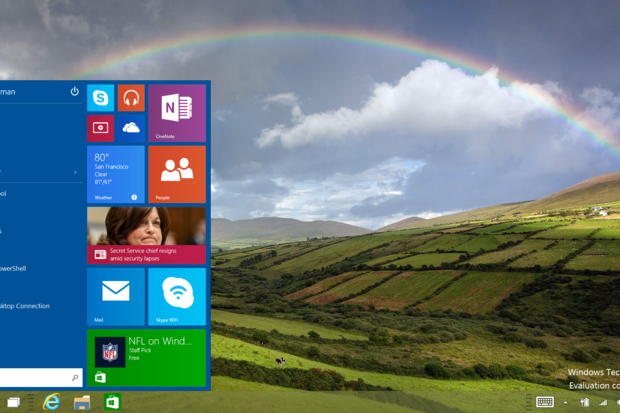Open the red Video tile
The height and width of the screenshot is (413, 620).
click(x=100, y=128)
